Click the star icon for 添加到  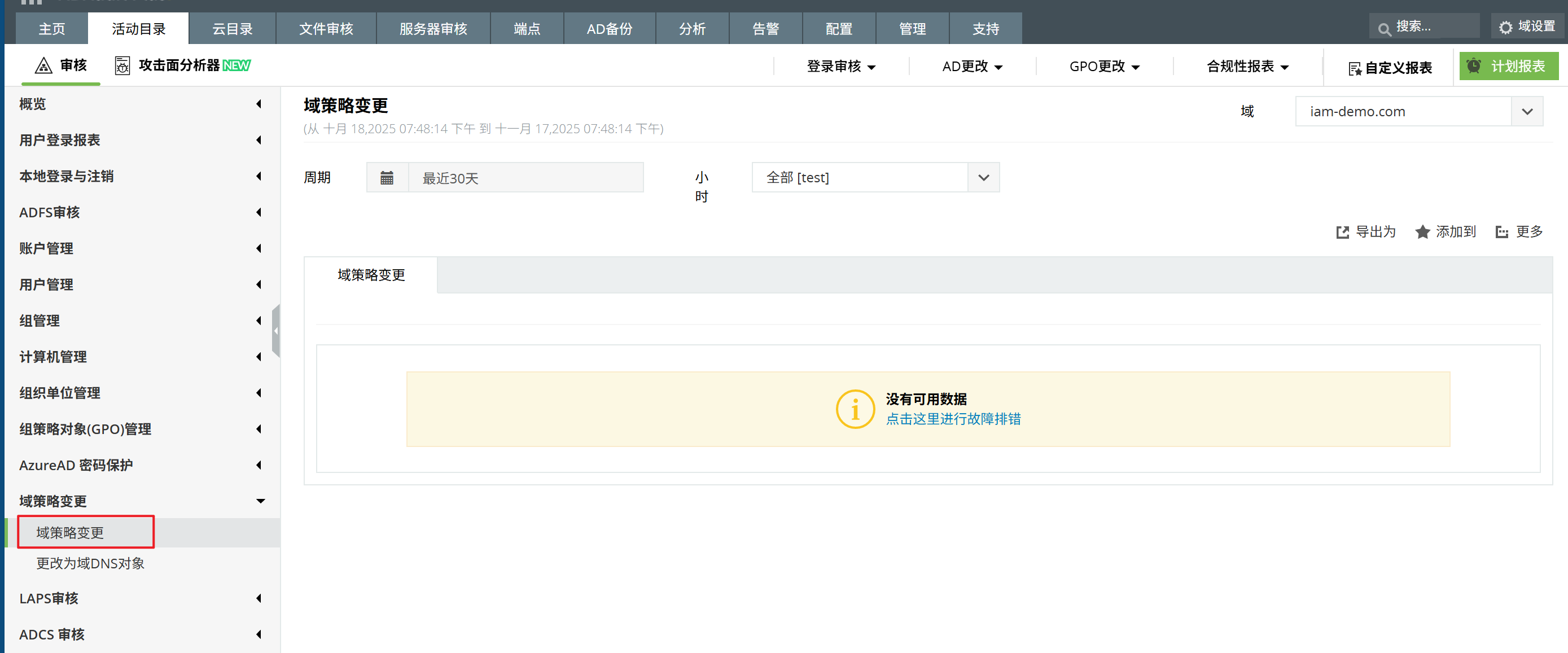coord(1422,232)
